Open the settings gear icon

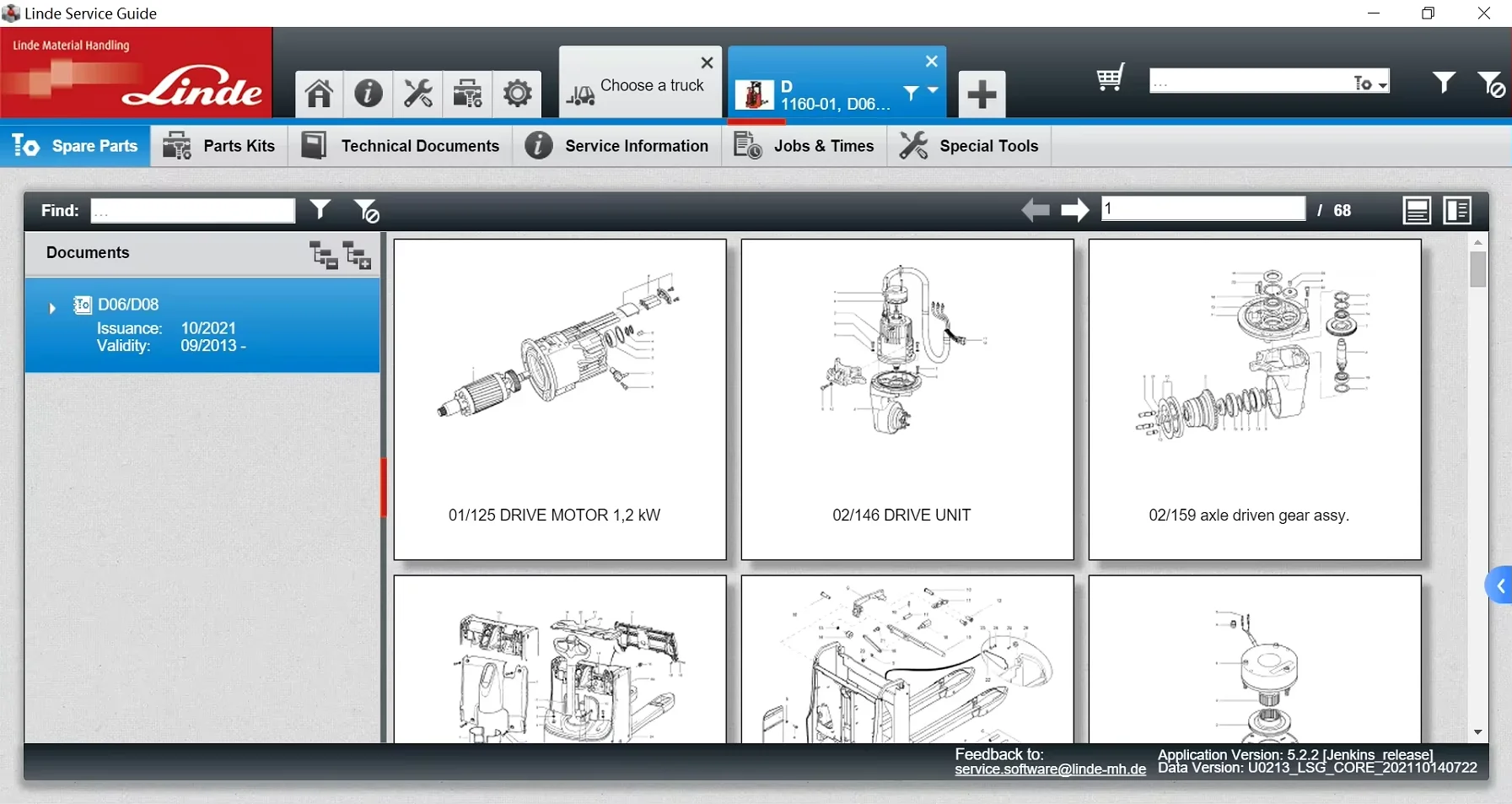click(x=517, y=93)
